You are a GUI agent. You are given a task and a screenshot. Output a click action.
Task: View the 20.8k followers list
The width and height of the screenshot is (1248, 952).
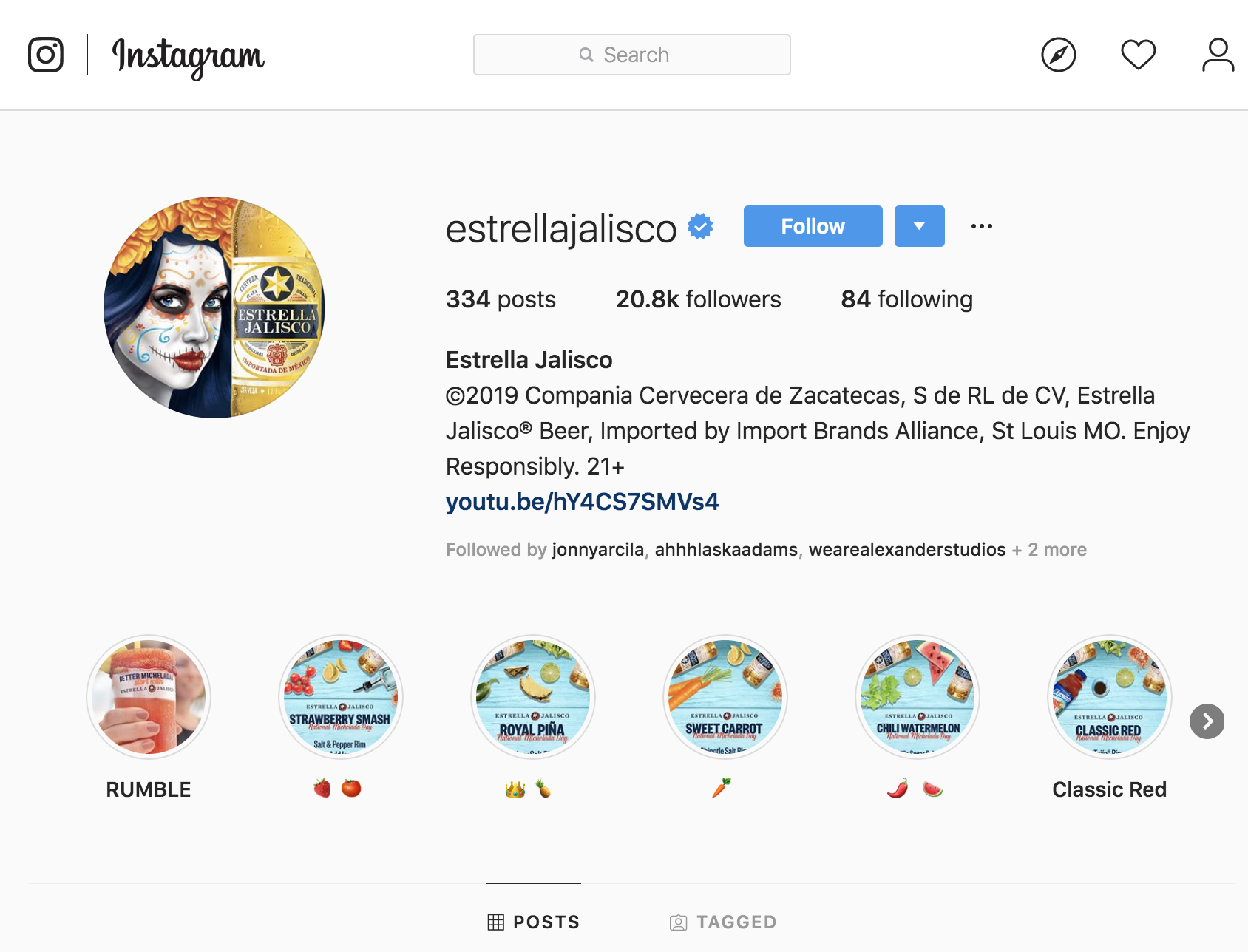tap(698, 299)
